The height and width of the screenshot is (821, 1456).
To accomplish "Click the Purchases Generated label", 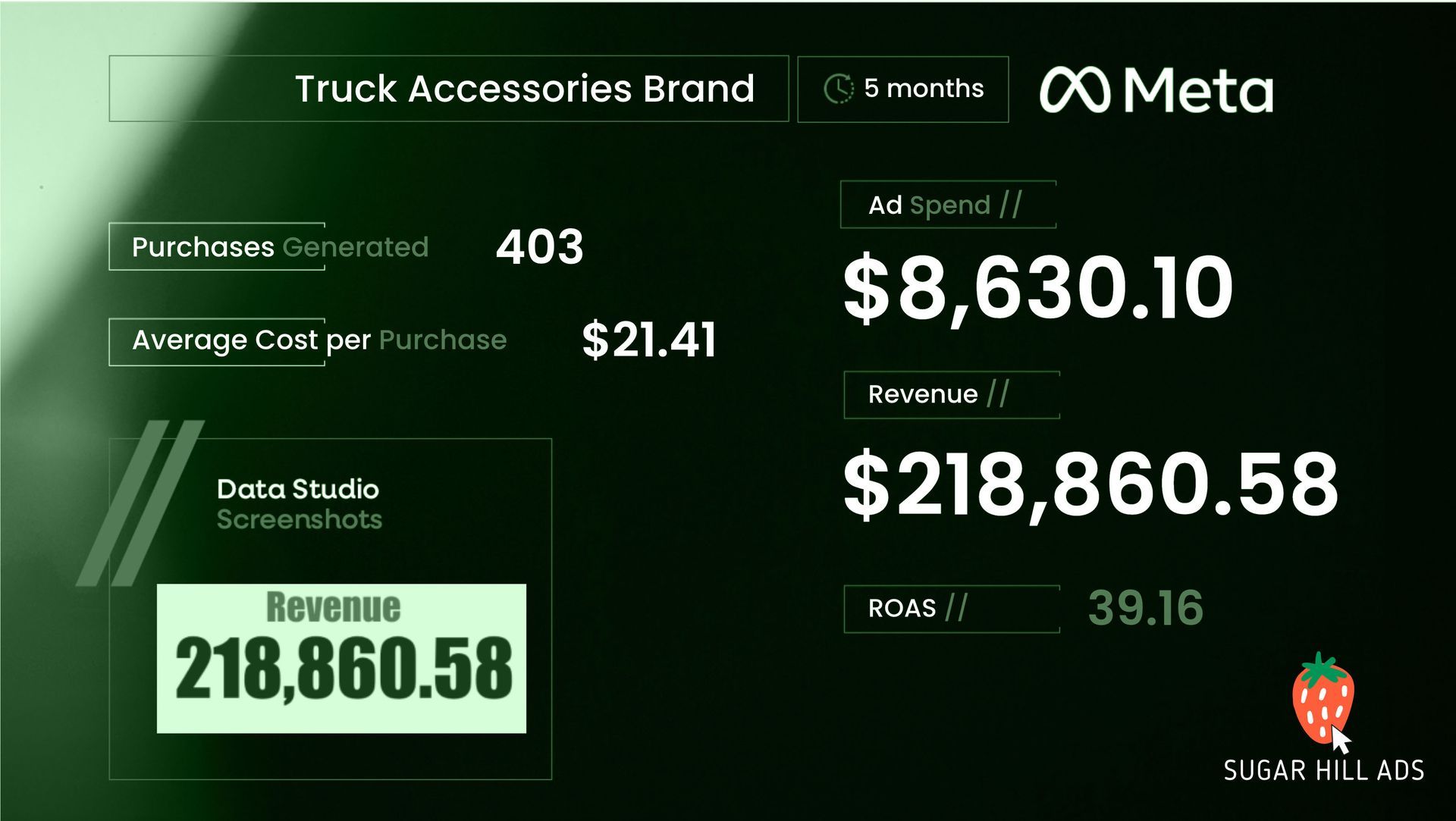I will point(280,247).
